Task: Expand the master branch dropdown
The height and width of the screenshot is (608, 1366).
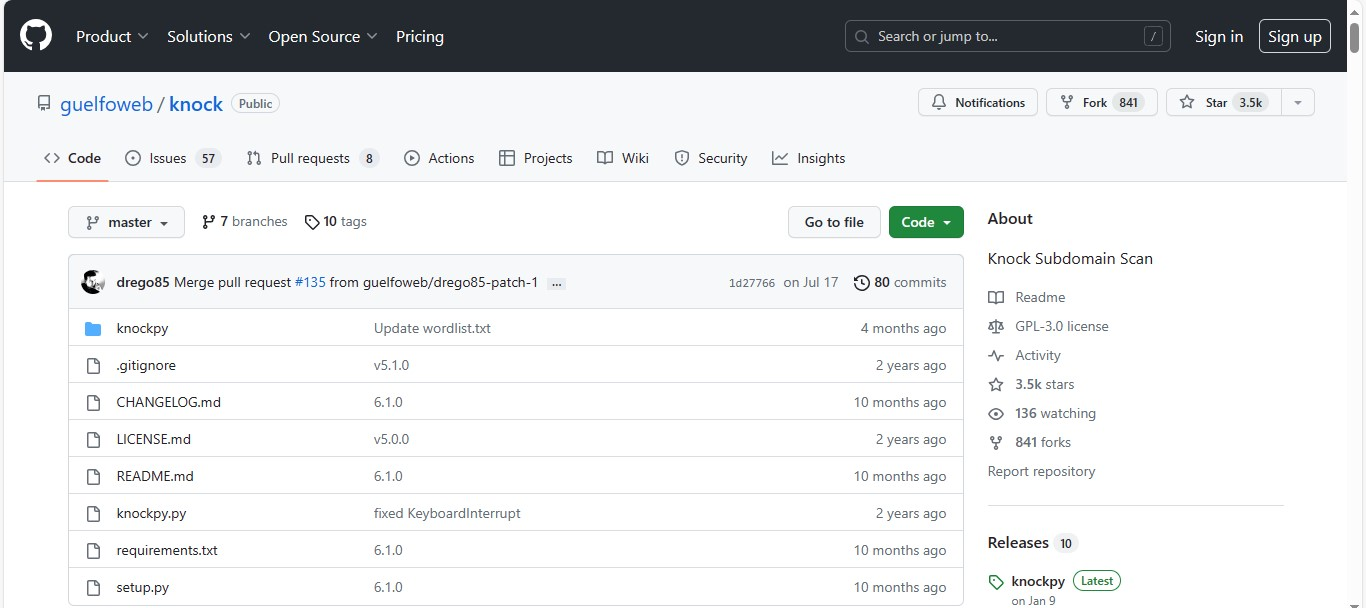Action: [126, 222]
